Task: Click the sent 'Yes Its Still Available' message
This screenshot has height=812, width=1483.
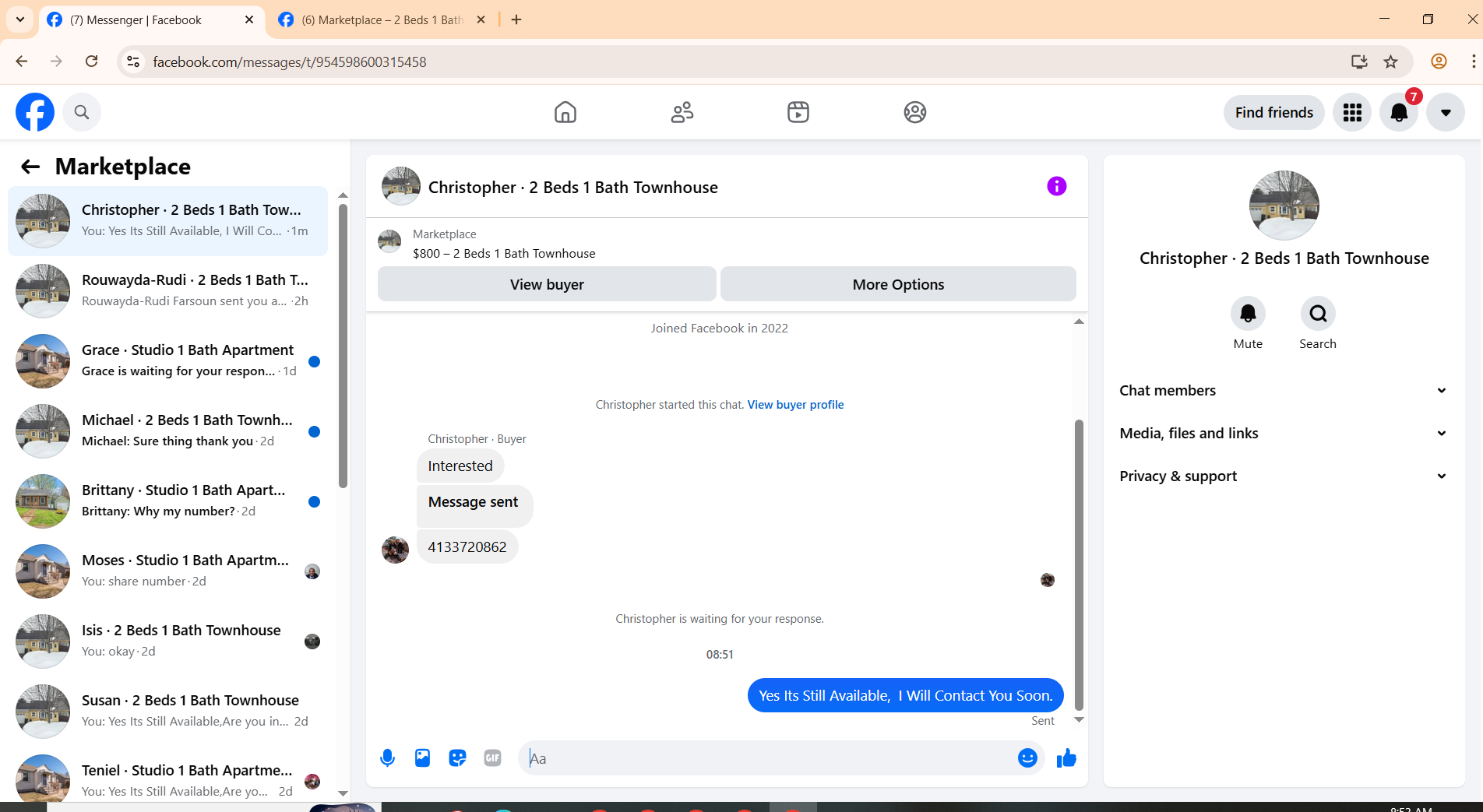Action: [x=905, y=696]
